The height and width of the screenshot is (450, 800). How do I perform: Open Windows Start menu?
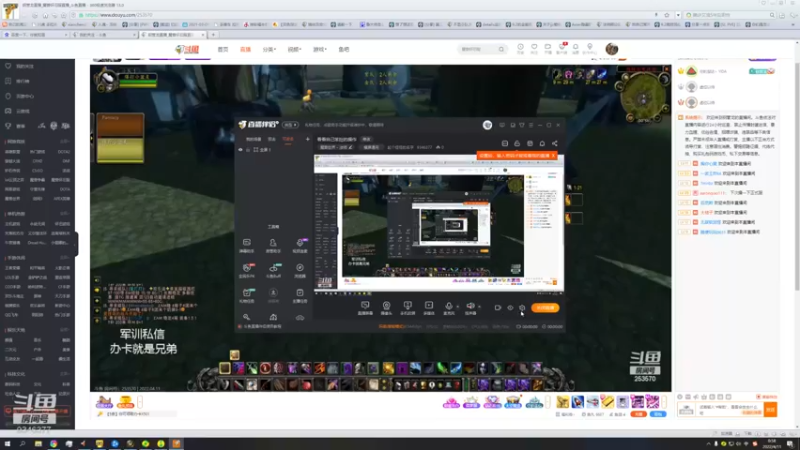click(x=7, y=444)
